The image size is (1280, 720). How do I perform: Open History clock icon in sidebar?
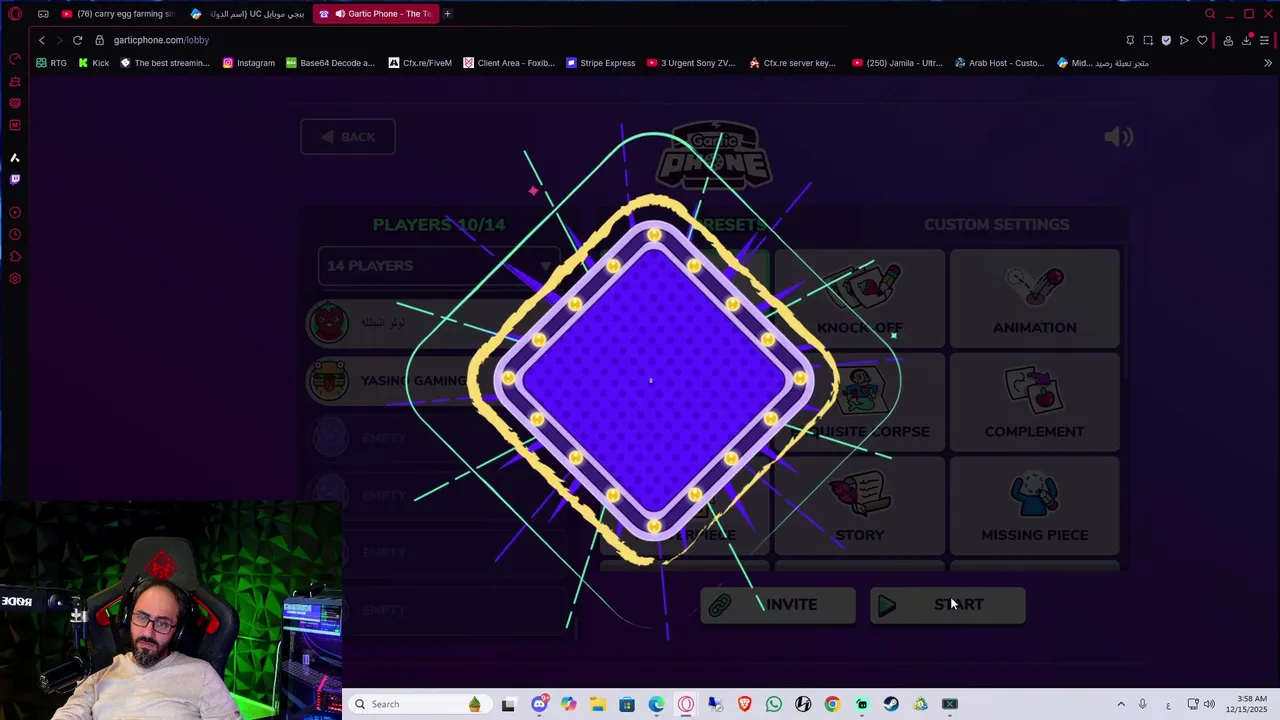14,235
